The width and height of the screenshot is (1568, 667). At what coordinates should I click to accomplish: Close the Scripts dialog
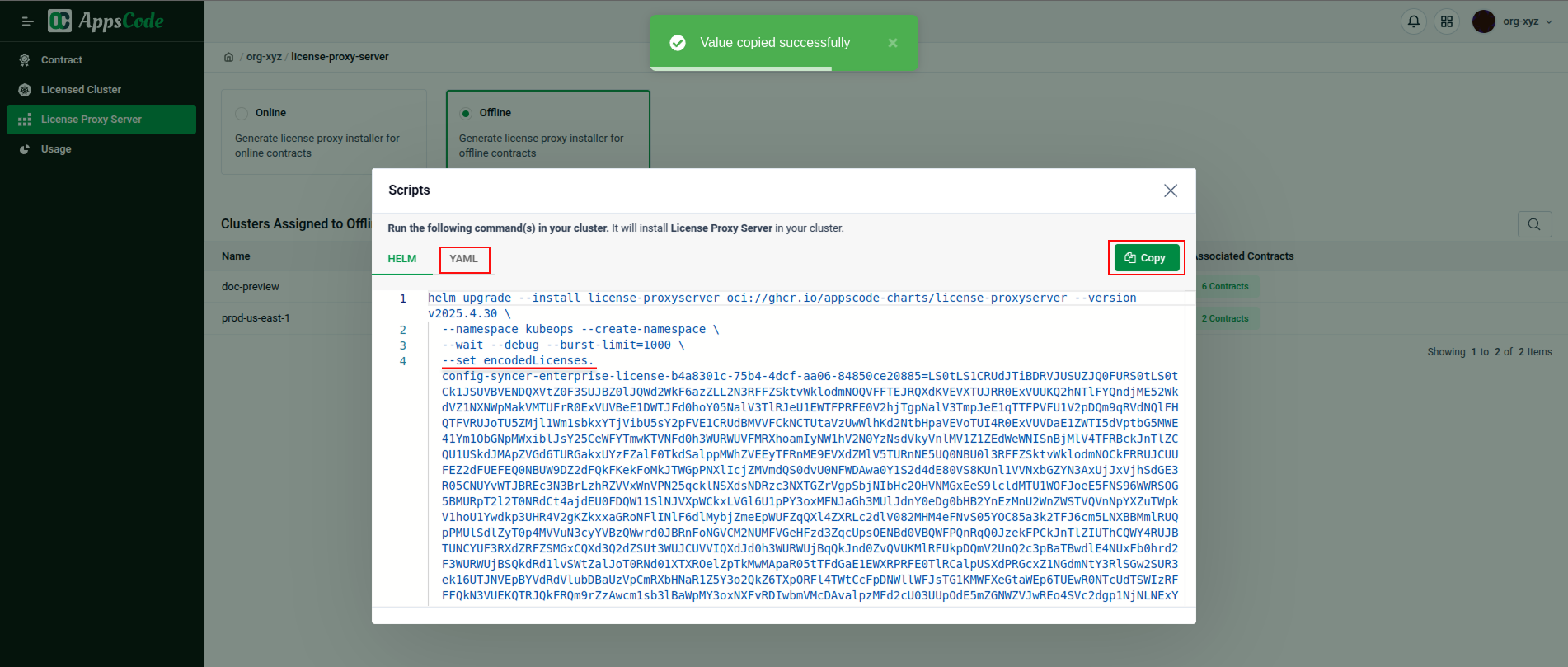pos(1170,190)
